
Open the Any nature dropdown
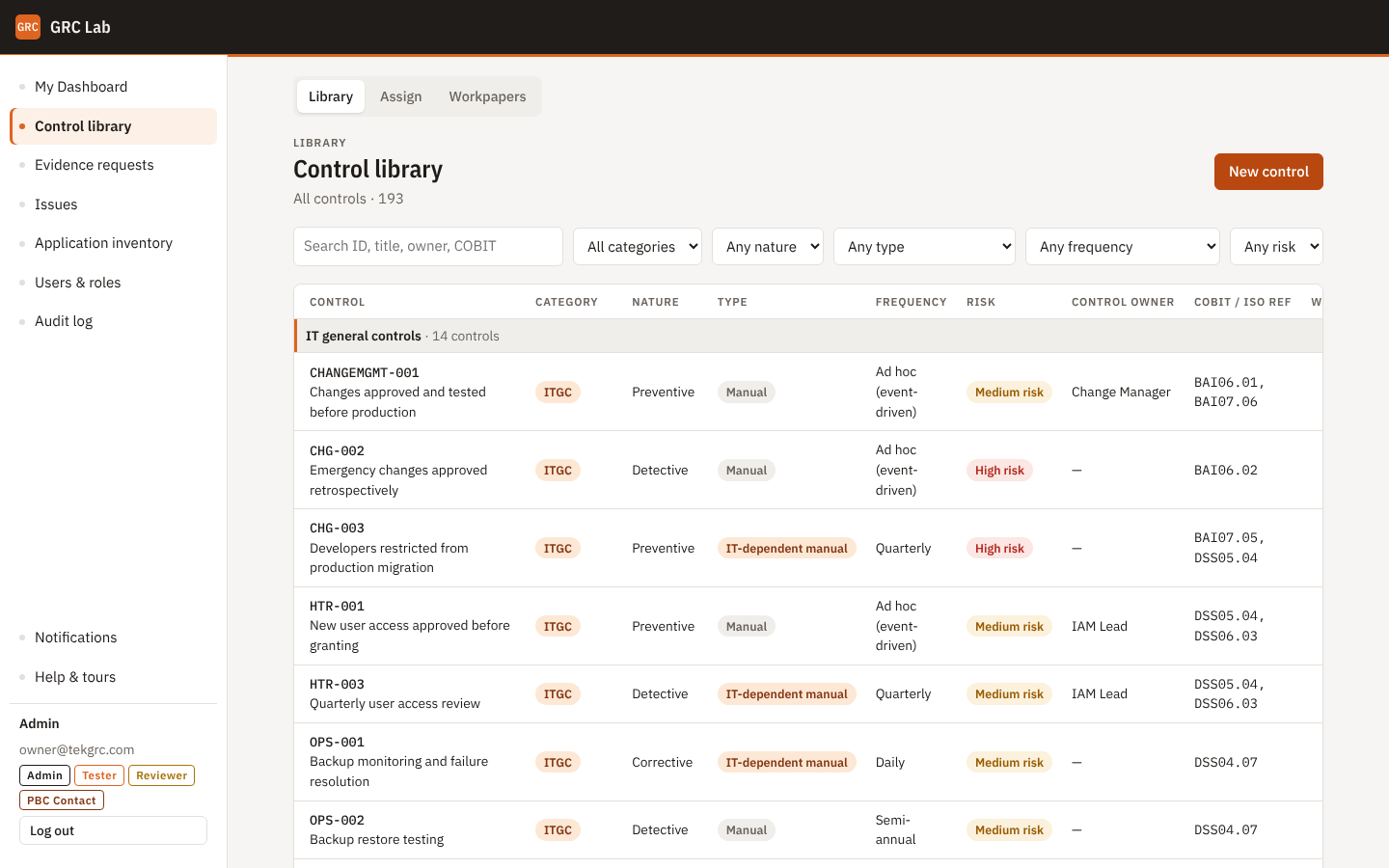[768, 246]
